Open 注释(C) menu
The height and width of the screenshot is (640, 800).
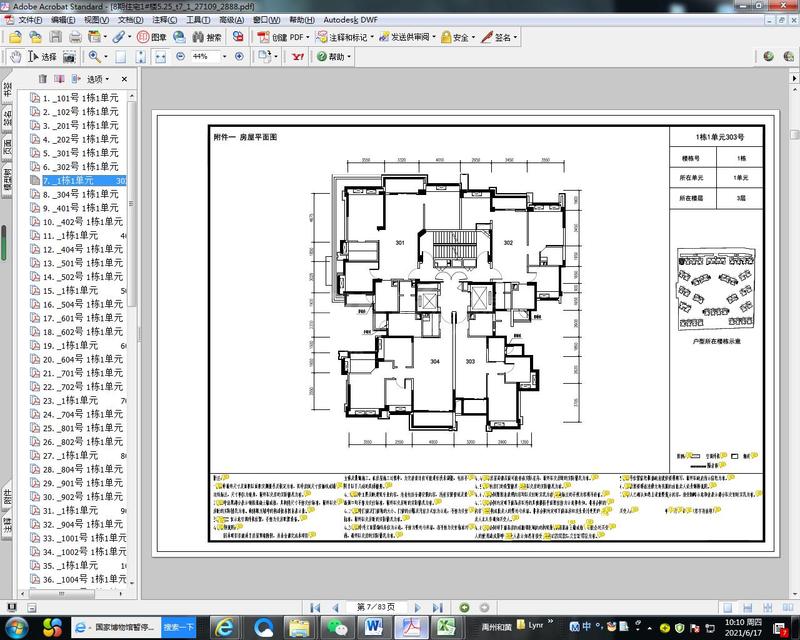pyautogui.click(x=164, y=20)
